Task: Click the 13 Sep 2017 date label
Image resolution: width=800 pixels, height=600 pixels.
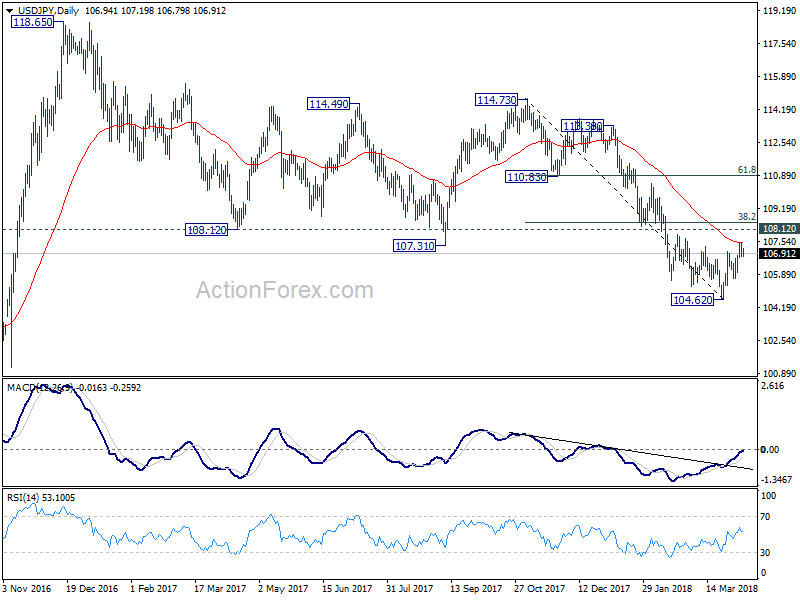Action: (476, 588)
